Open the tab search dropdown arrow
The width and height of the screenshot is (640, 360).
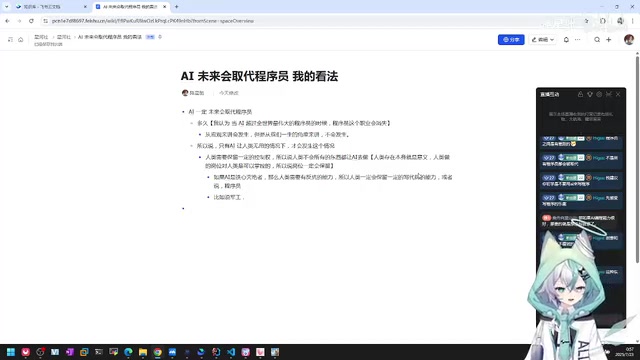click(6, 7)
